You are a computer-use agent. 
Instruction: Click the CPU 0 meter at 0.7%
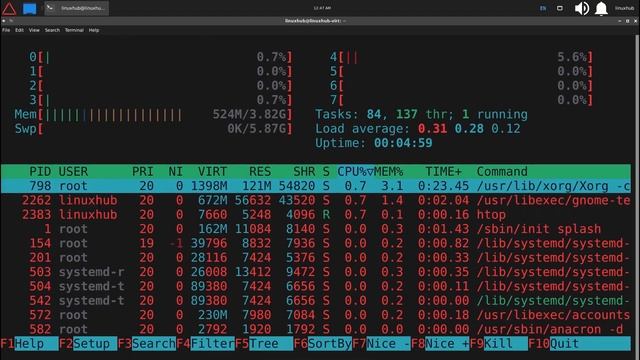161,57
